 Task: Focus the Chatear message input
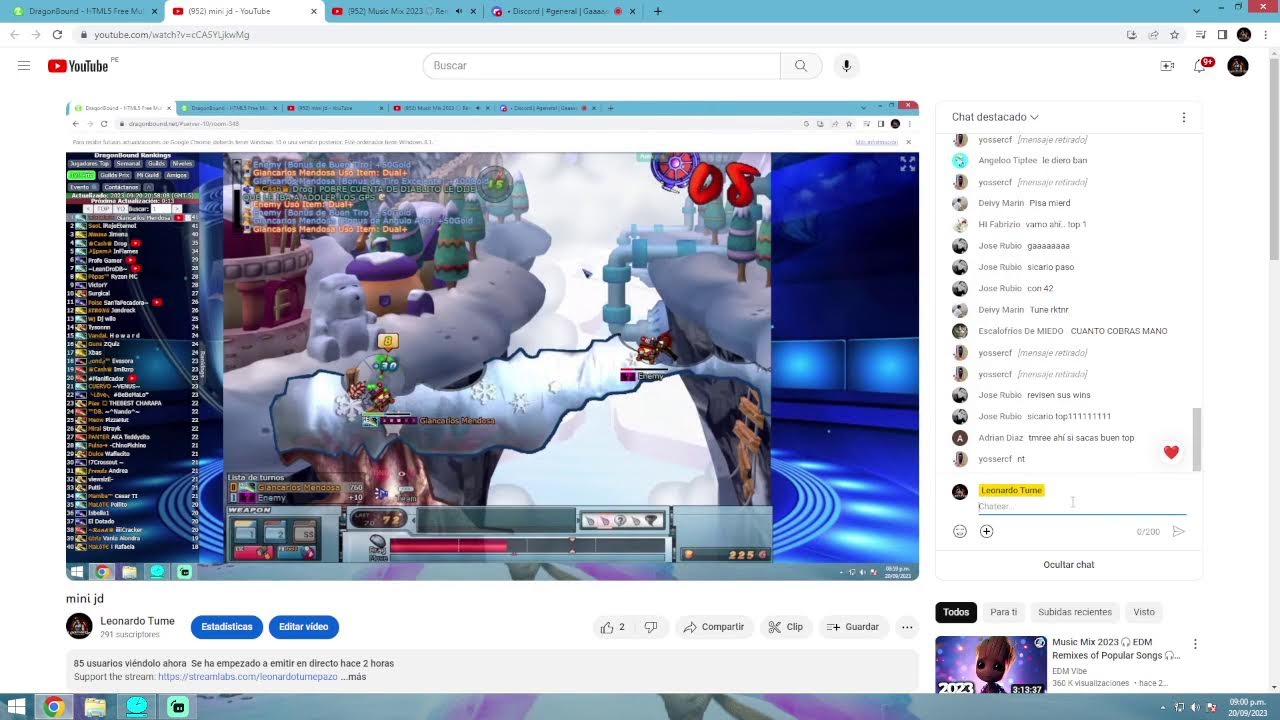[x=1082, y=506]
